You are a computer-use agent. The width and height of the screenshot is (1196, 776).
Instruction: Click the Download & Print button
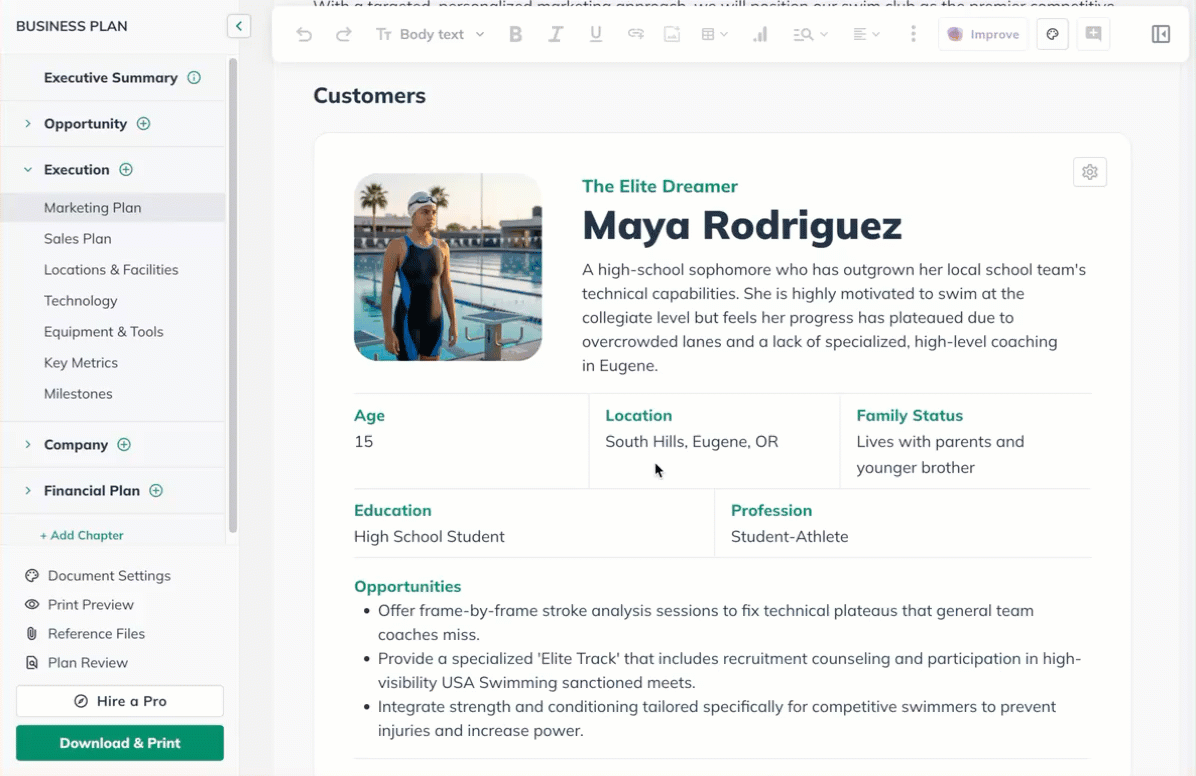120,743
